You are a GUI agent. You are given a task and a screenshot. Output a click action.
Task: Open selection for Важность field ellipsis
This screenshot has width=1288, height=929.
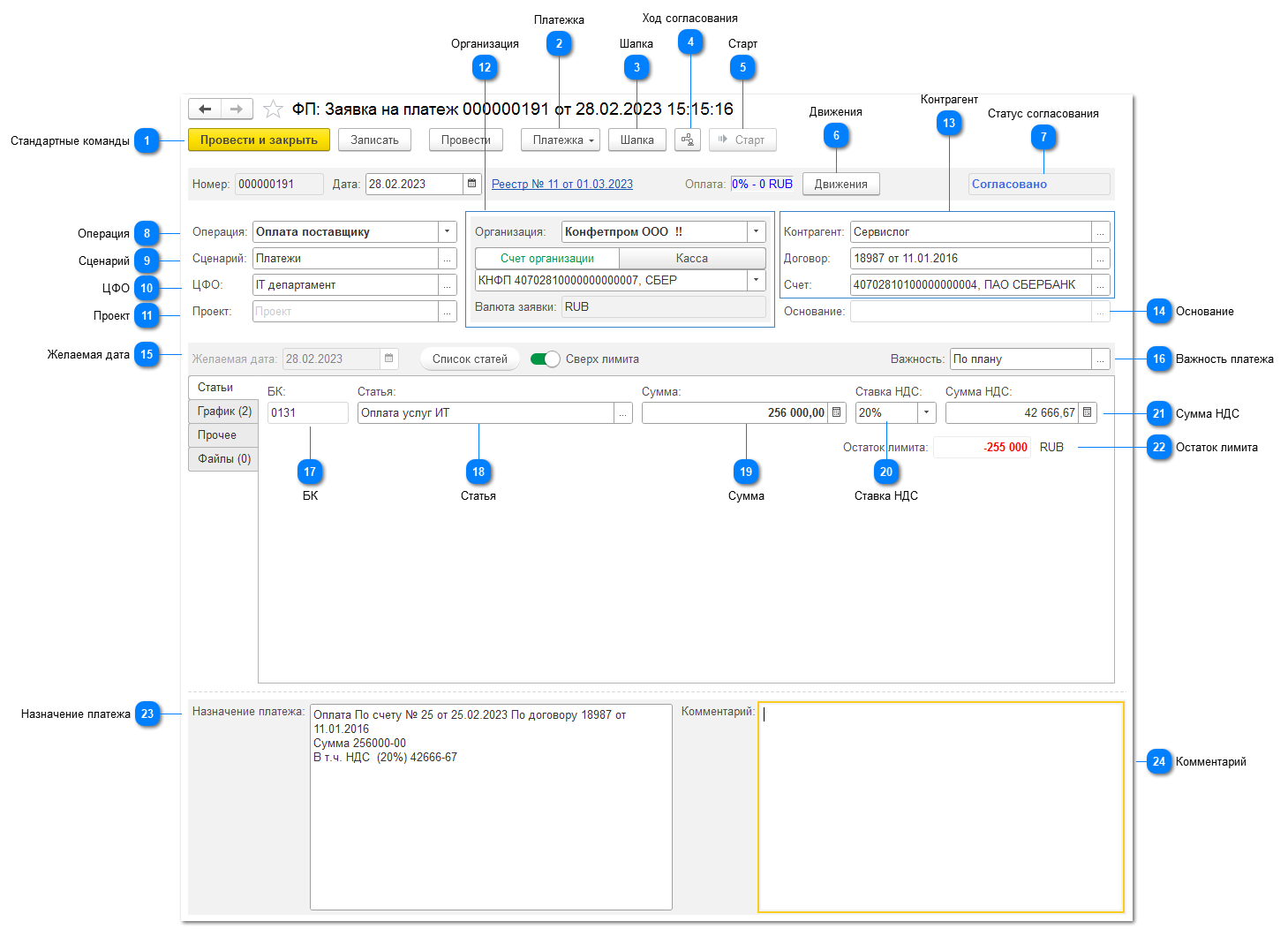(x=1101, y=359)
